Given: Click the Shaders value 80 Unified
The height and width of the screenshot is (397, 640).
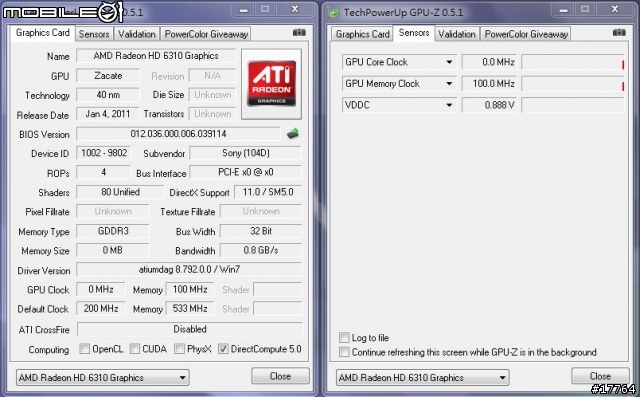Looking at the screenshot, I should pos(120,192).
